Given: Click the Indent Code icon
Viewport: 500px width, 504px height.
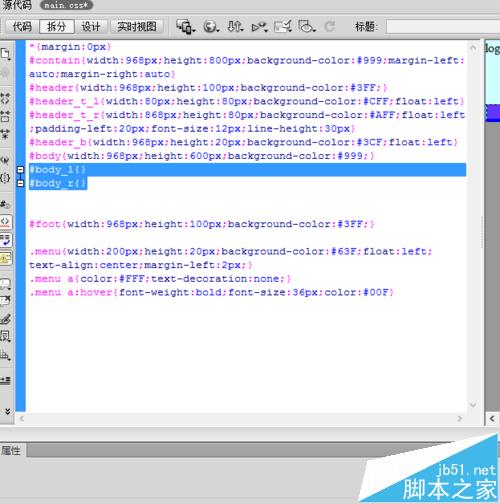Looking at the screenshot, I should point(5,380).
